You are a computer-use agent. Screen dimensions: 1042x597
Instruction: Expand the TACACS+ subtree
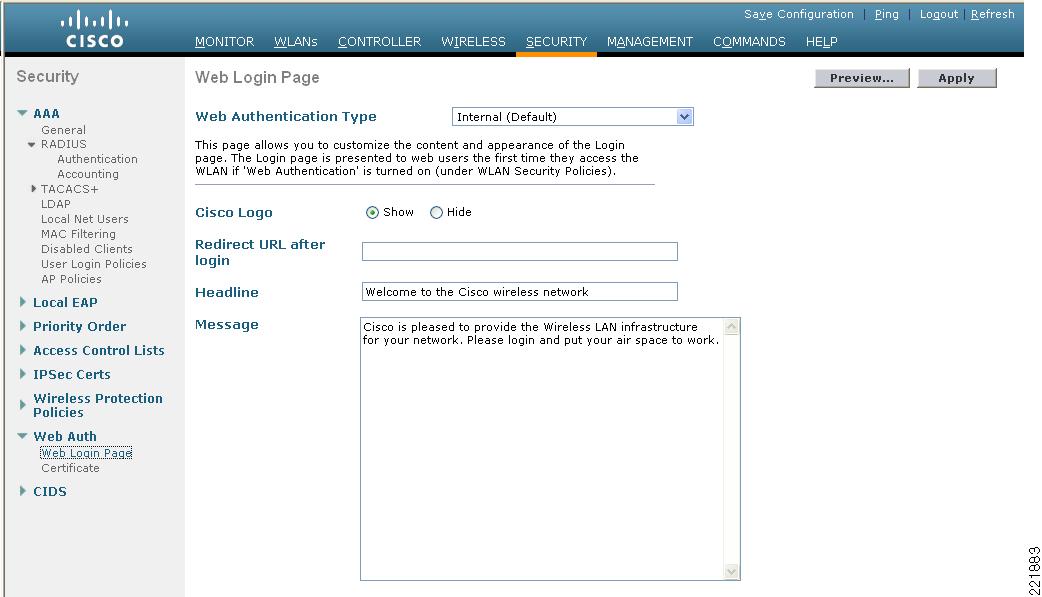coord(34,189)
